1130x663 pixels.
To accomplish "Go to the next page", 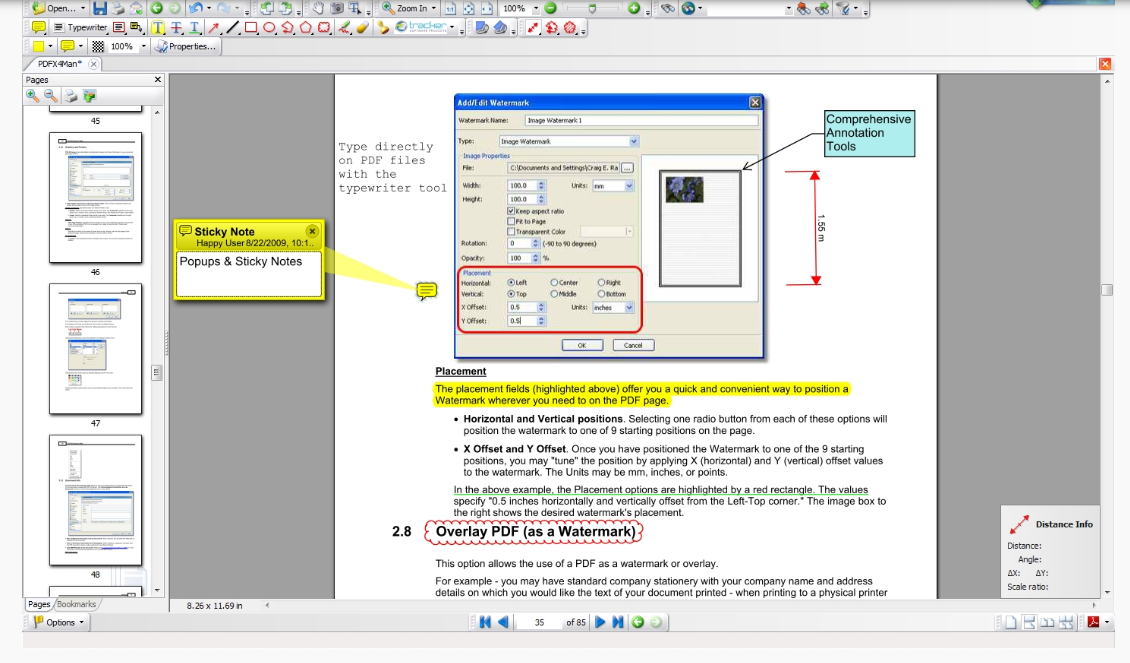I will click(x=600, y=622).
